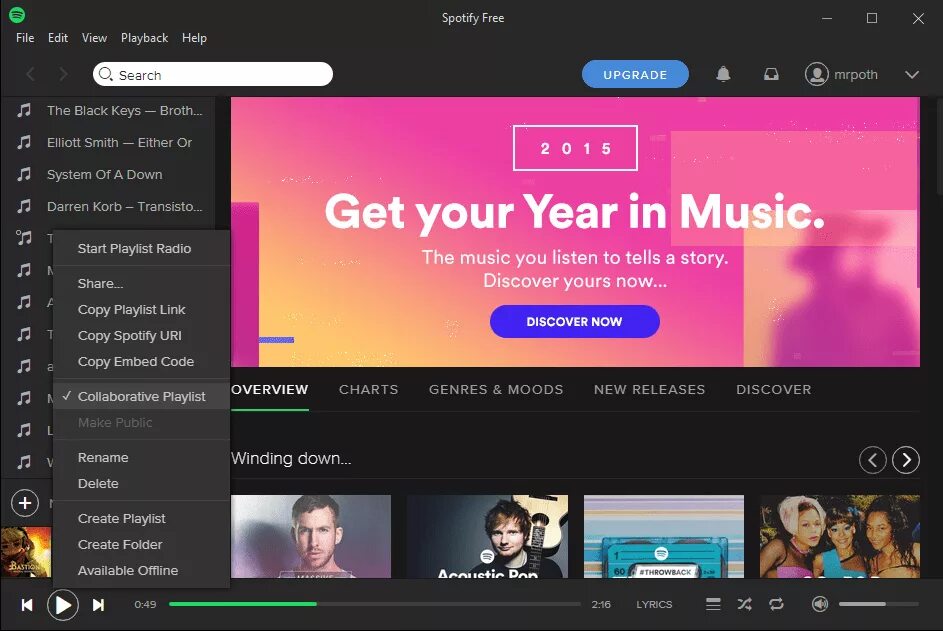Toggle the checked Collaborative Playlist option
The height and width of the screenshot is (631, 943).
tap(141, 396)
